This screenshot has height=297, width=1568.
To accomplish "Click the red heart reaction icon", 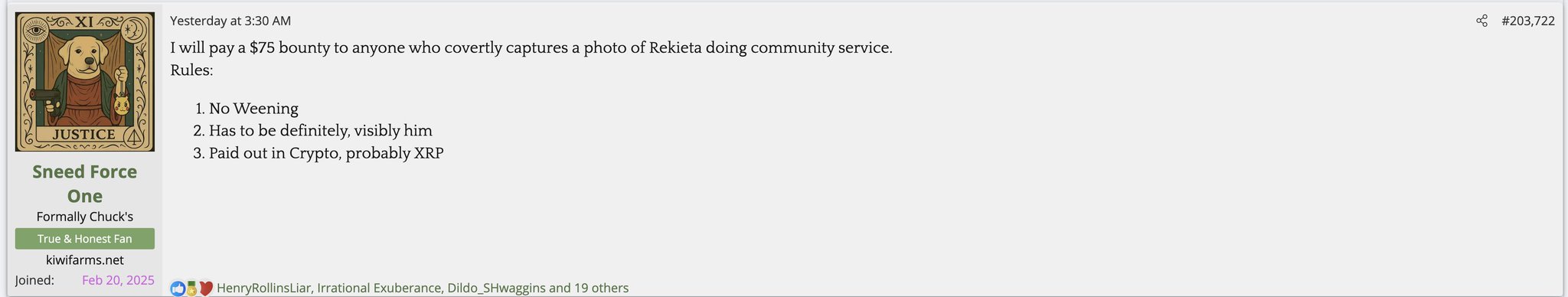I will click(x=205, y=289).
